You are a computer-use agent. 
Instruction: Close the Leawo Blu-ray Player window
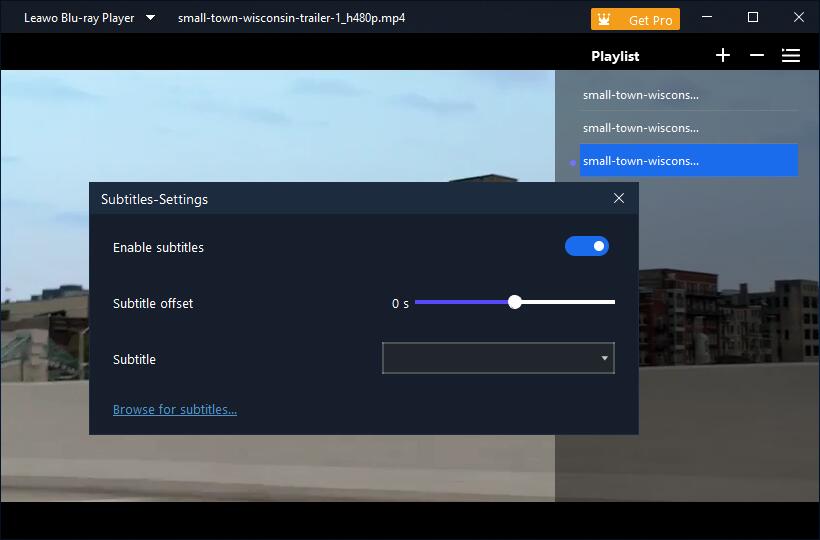[x=798, y=18]
